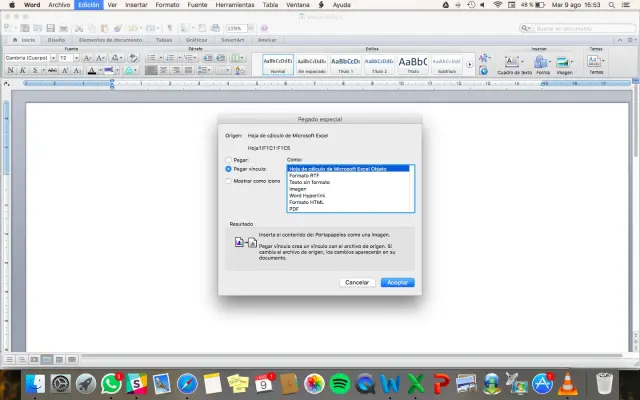Image resolution: width=640 pixels, height=400 pixels.
Task: Expand the styles gallery arrow
Action: (x=469, y=64)
